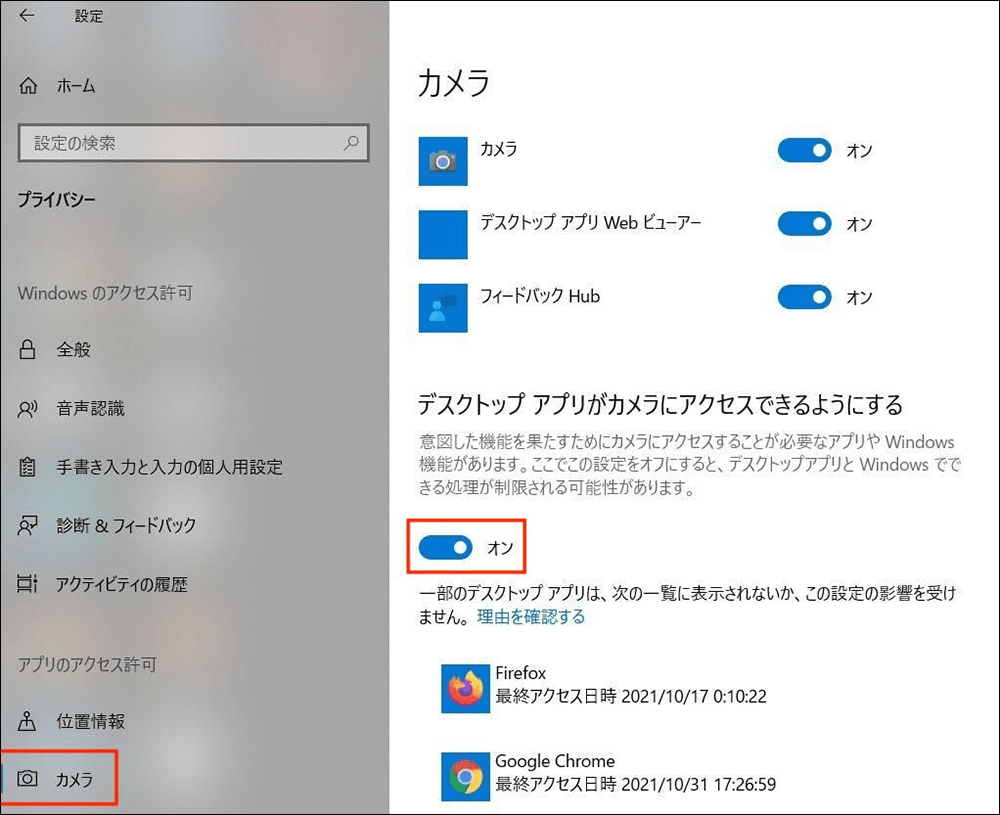Click the デスクトップ アプリ Web ビューアー label
Image resolution: width=1000 pixels, height=815 pixels.
(x=591, y=222)
